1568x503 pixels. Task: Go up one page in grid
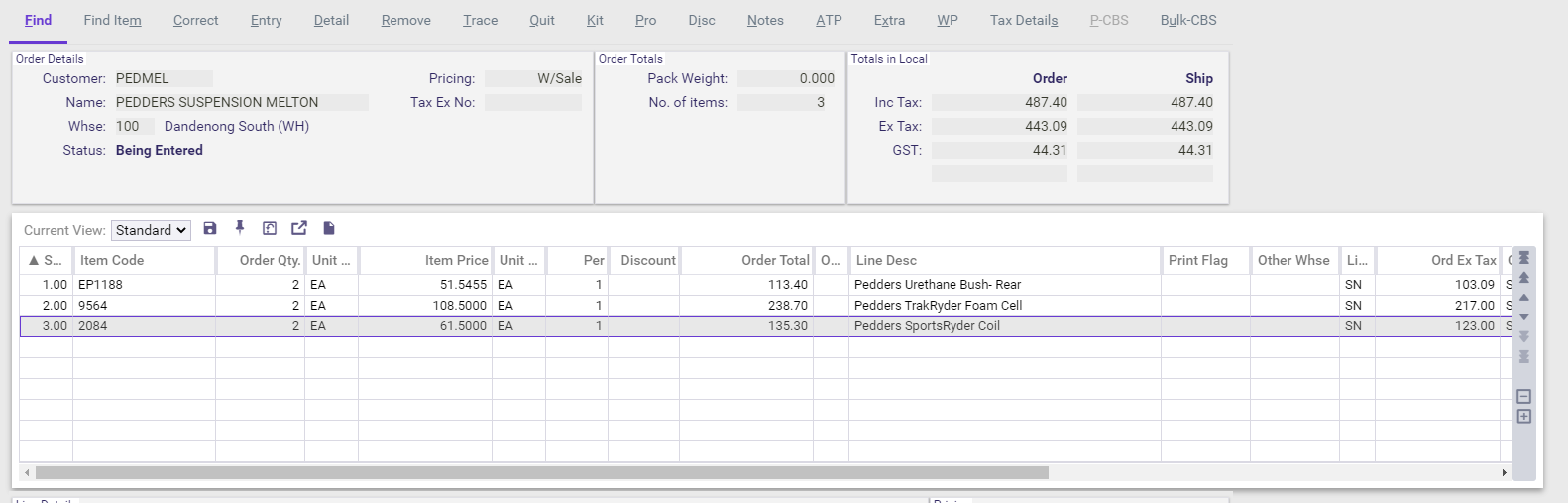pos(1524,278)
